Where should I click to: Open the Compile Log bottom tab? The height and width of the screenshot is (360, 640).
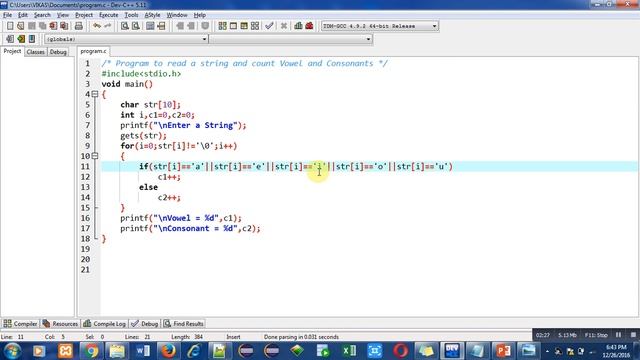pos(104,324)
